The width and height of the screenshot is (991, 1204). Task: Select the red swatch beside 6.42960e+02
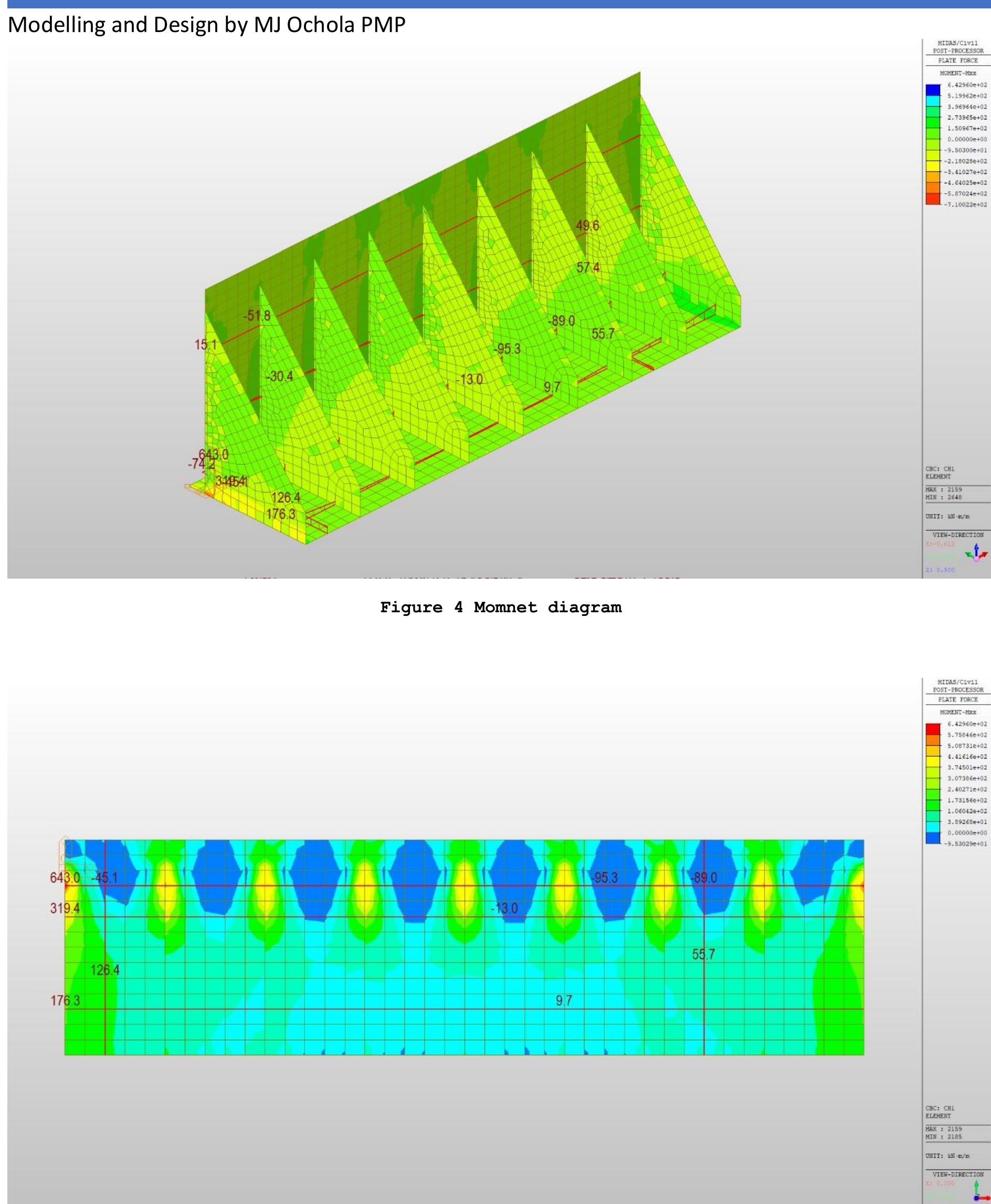point(933,729)
